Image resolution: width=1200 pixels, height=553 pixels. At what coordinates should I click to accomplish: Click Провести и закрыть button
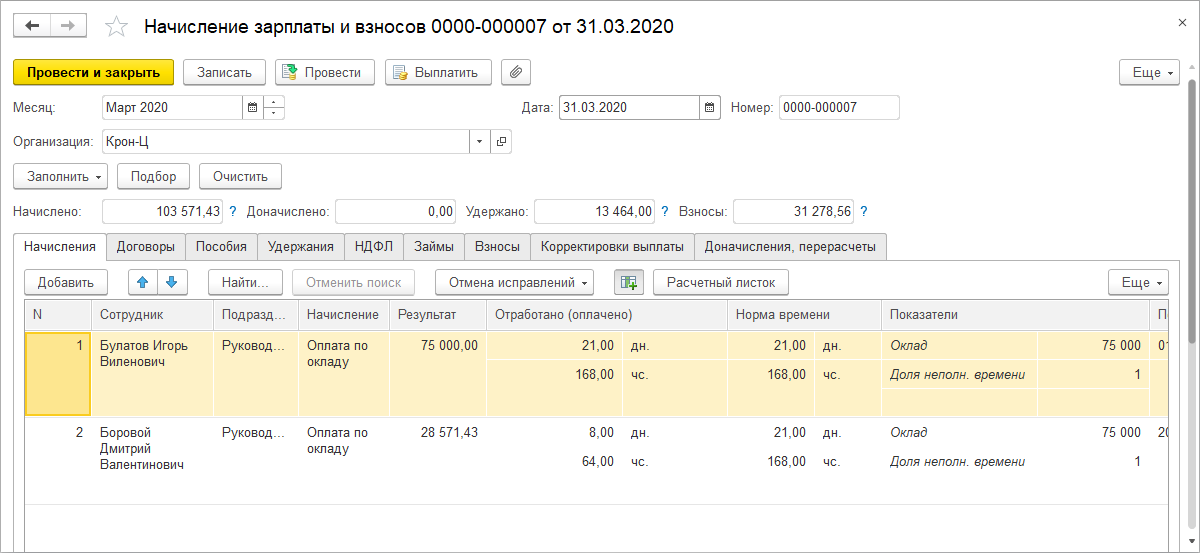pos(94,72)
